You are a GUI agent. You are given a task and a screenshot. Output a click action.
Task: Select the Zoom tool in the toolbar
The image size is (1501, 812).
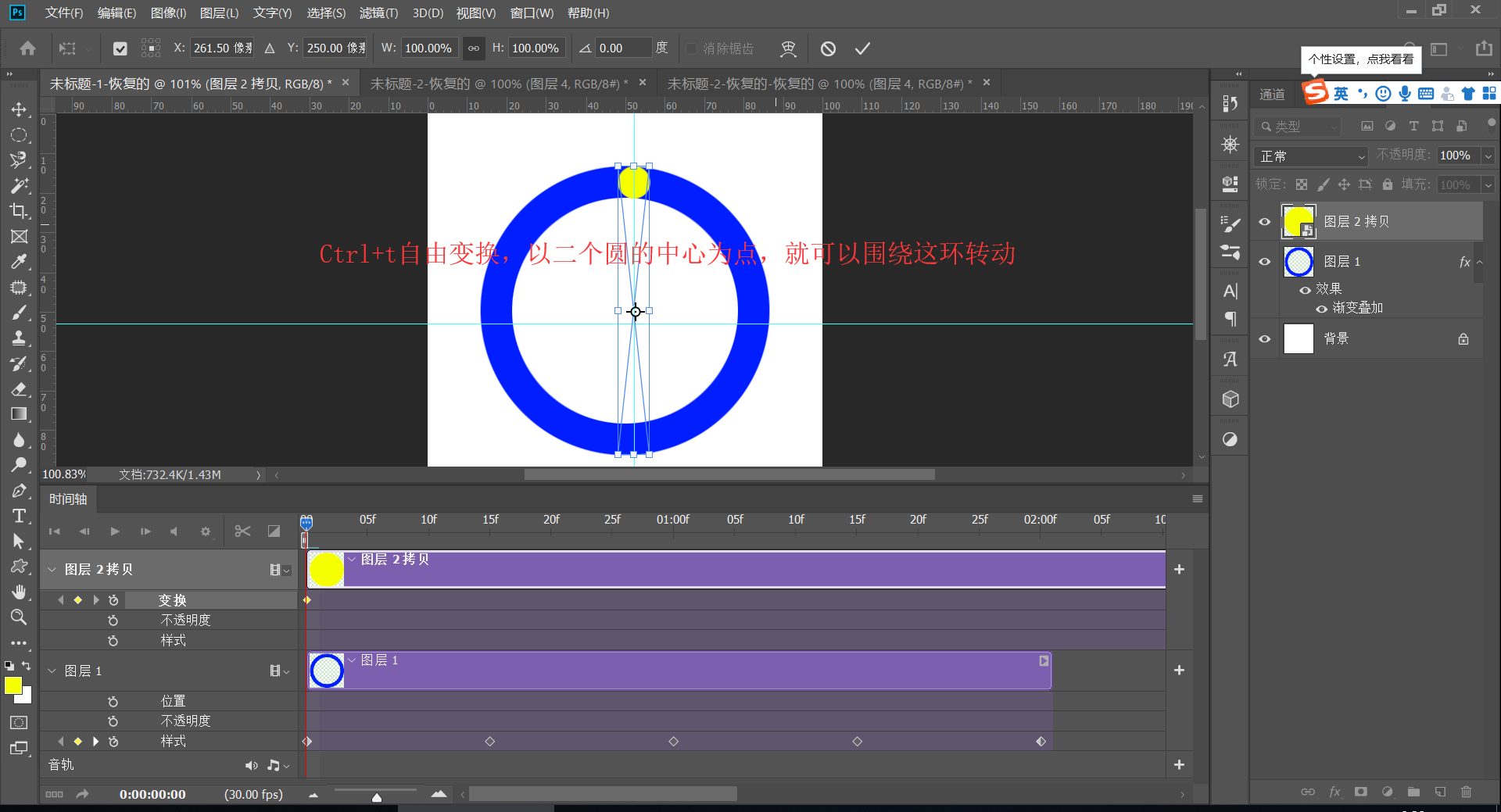[20, 617]
